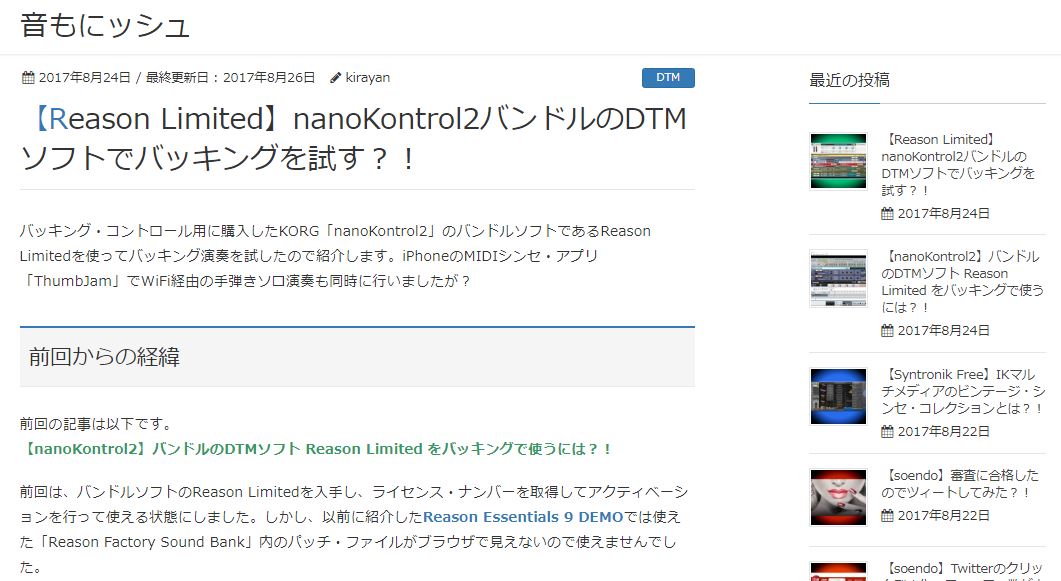This screenshot has height=581, width=1061.
Task: Open author kirayan's page
Action: 367,78
